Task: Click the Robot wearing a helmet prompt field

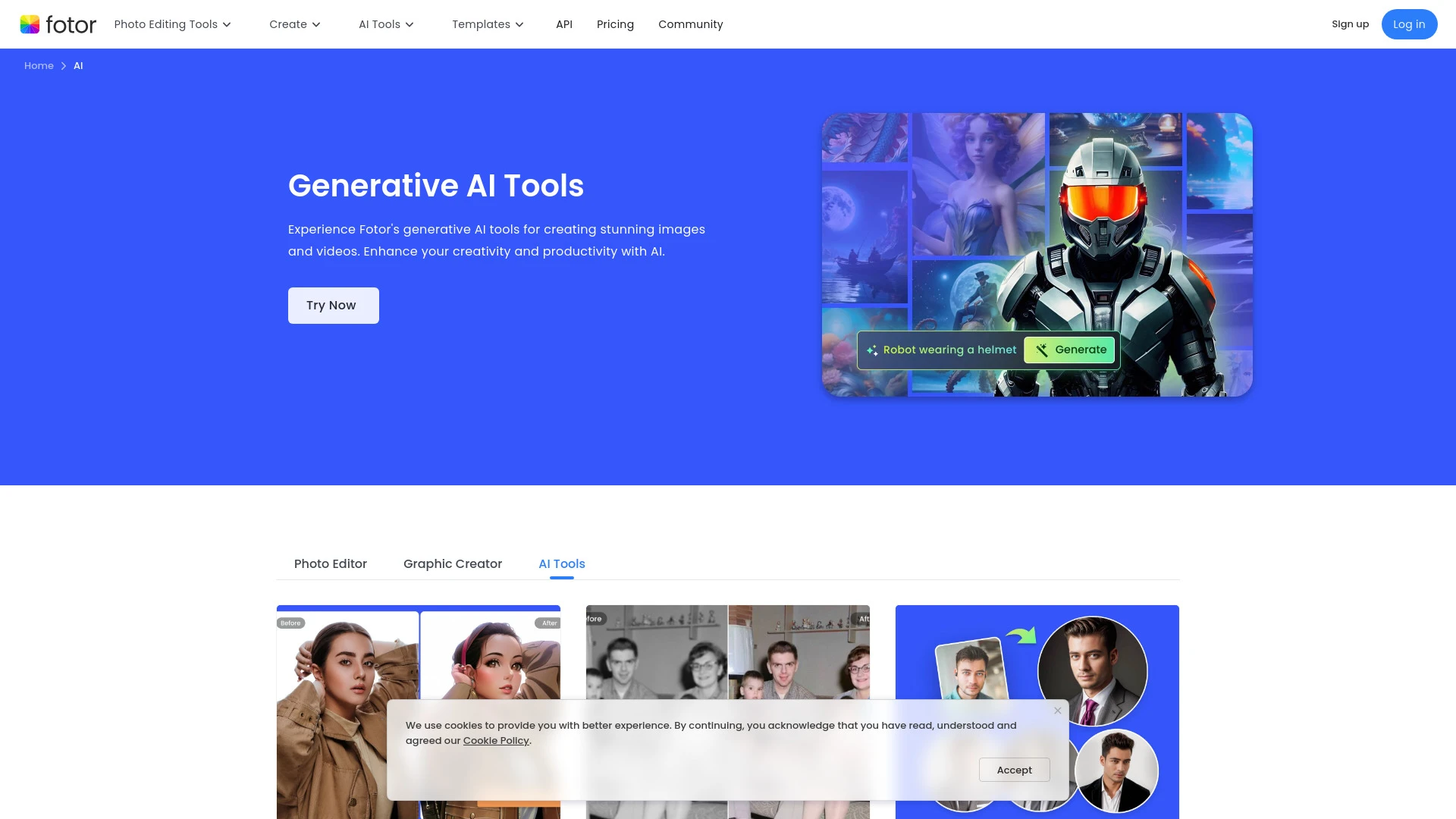Action: coord(948,350)
